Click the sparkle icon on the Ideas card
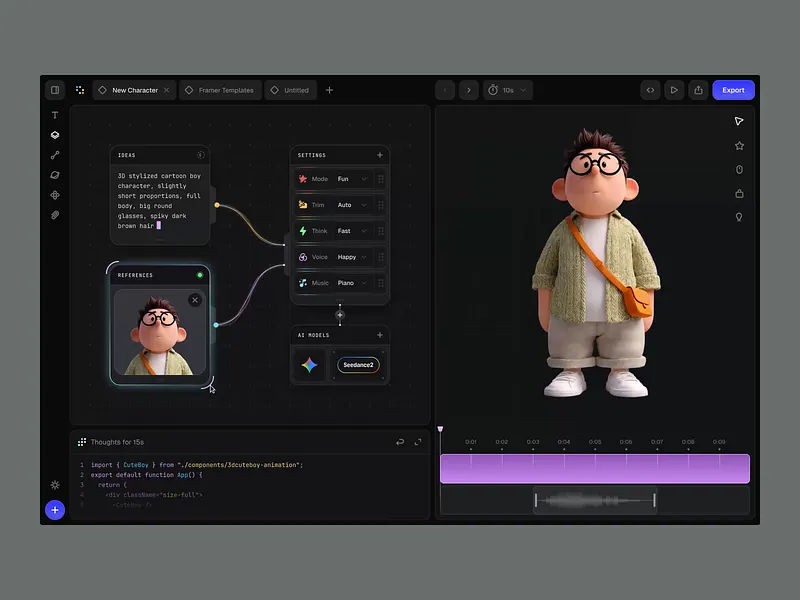The width and height of the screenshot is (800, 600). [202, 155]
